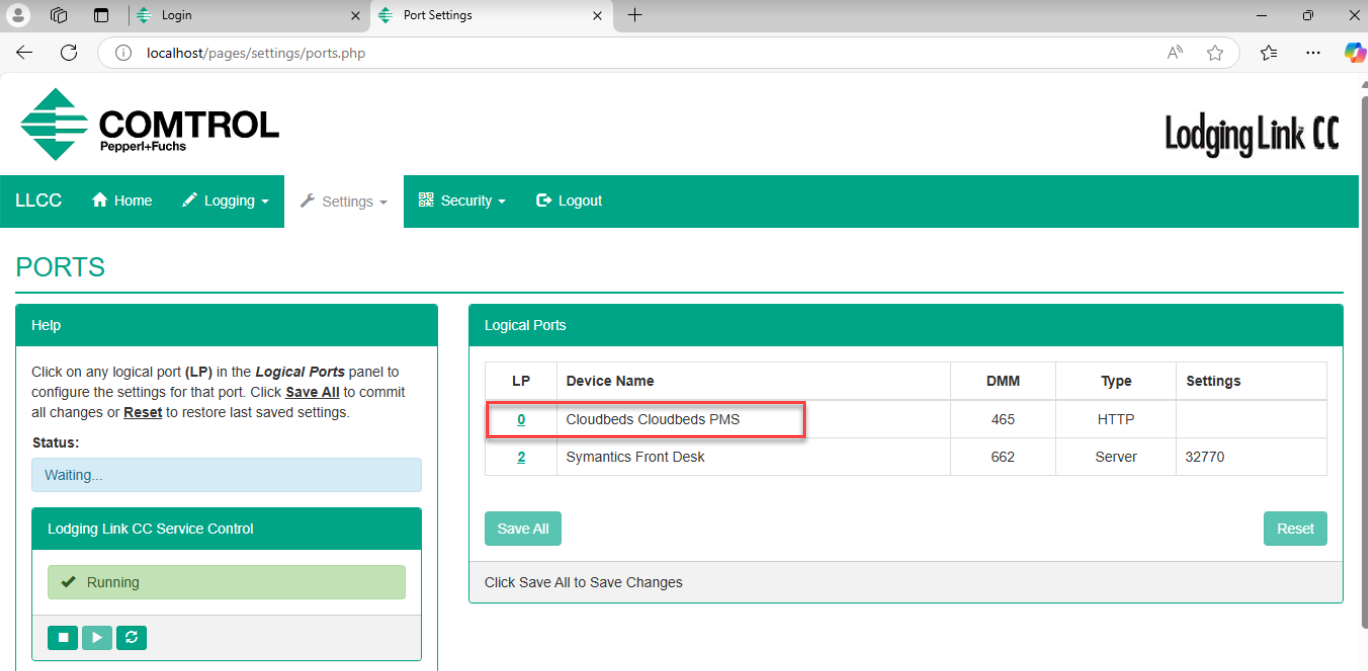Go to the Home page
Image resolution: width=1368 pixels, height=671 pixels.
pyautogui.click(x=122, y=201)
